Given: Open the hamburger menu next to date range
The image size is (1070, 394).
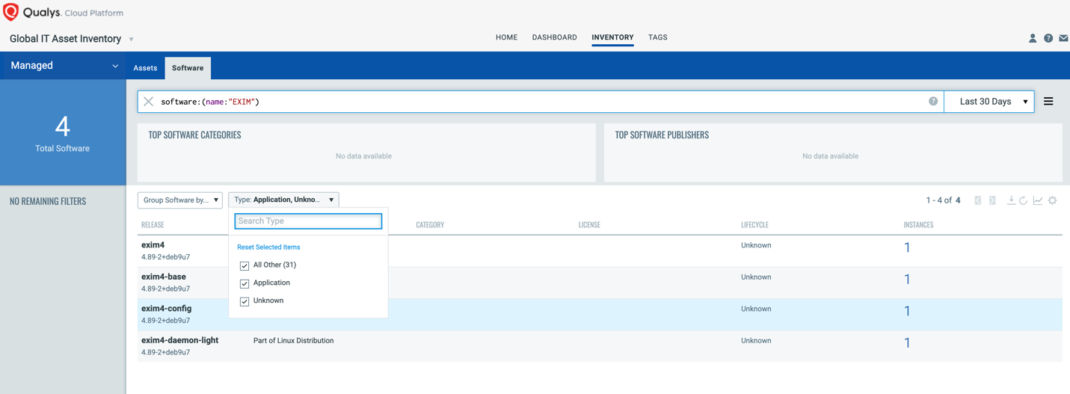Looking at the screenshot, I should coord(1049,101).
